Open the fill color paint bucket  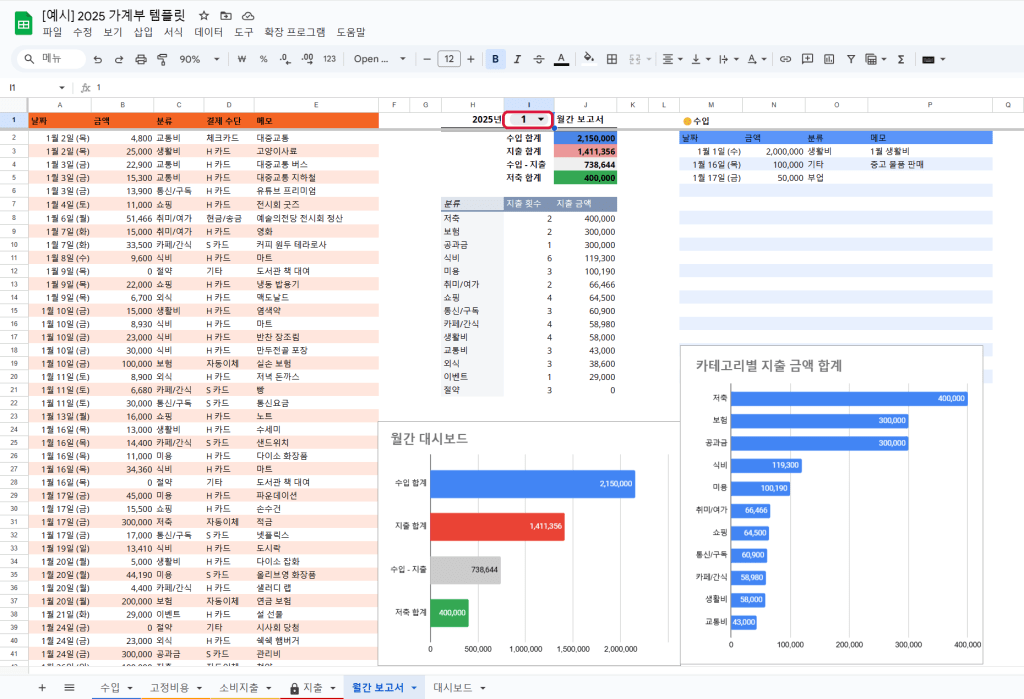click(588, 59)
